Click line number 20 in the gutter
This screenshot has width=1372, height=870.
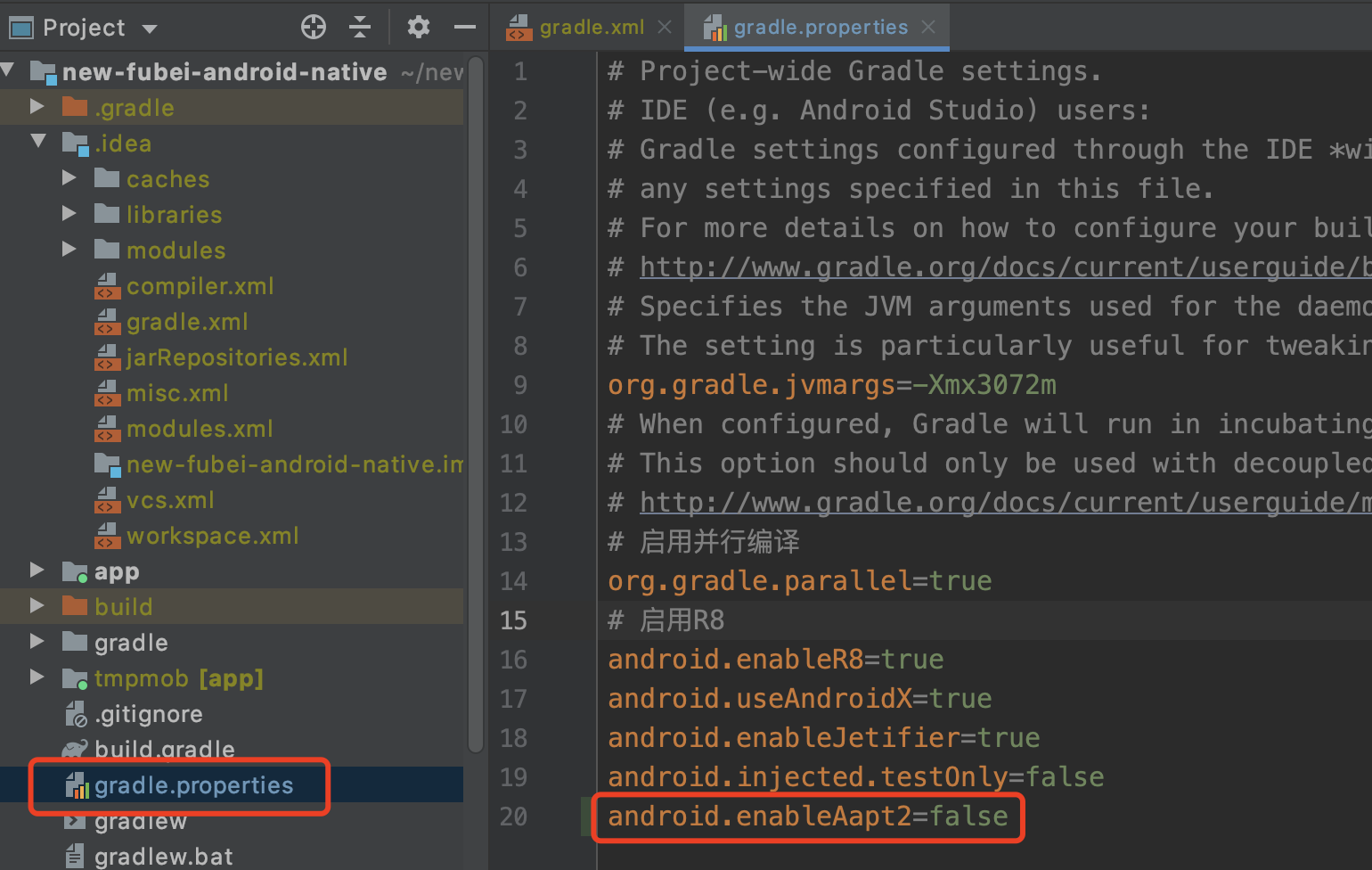tap(514, 817)
